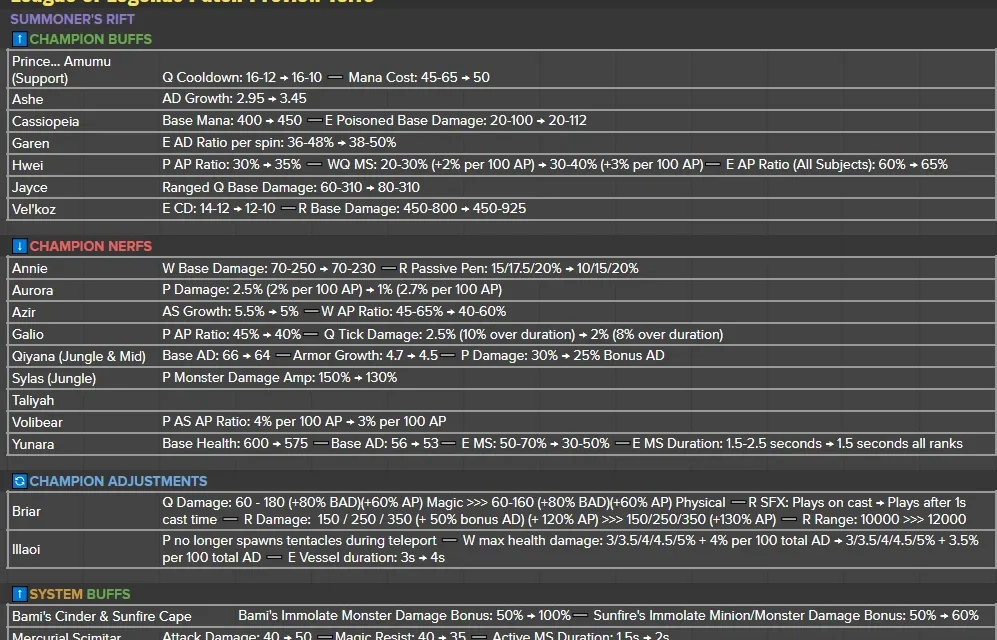Click the down-arrow icon beside CHAMPION NERFS
Screen dimensions: 997x640
click(x=18, y=246)
